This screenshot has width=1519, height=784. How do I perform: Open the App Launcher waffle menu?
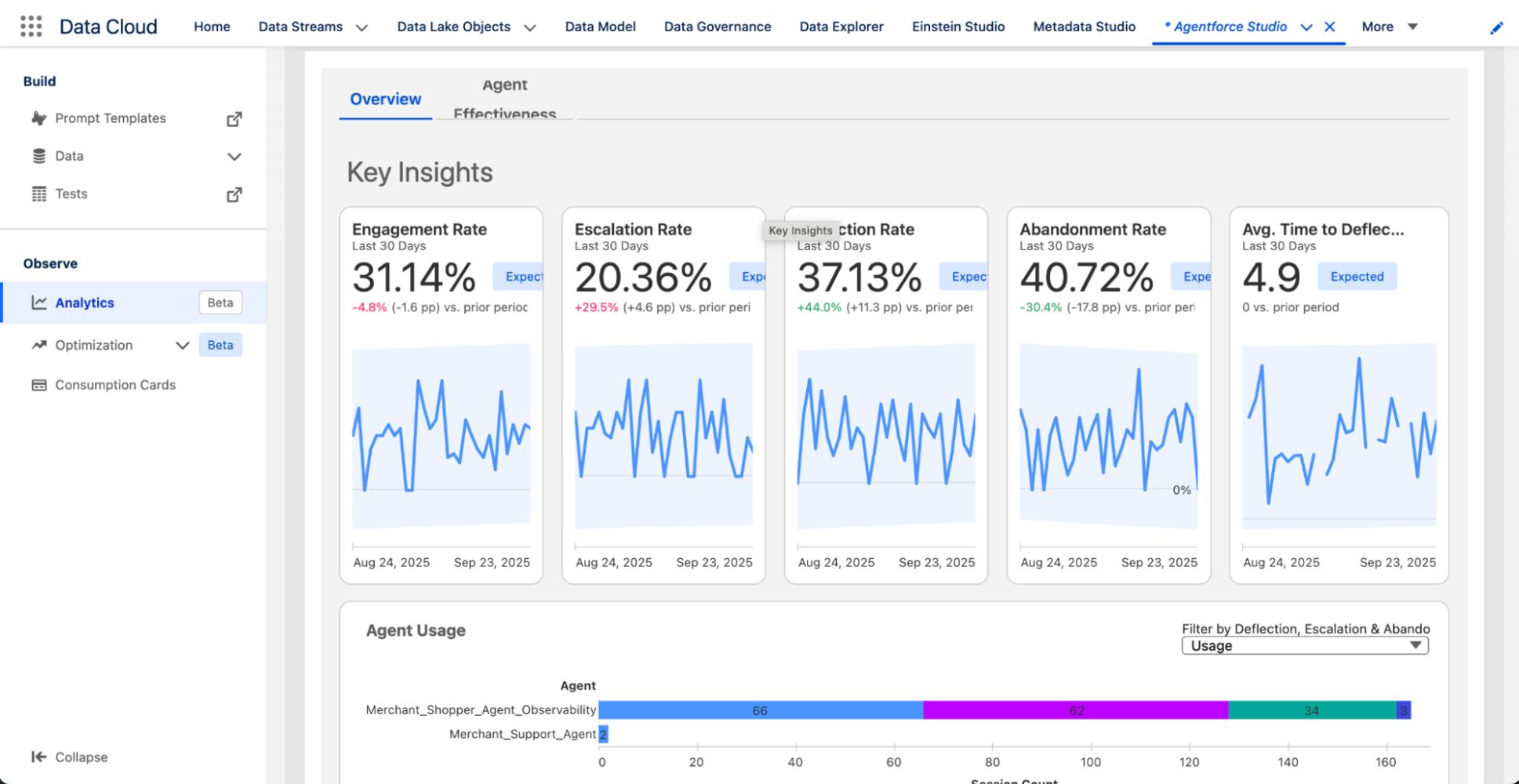coord(30,25)
